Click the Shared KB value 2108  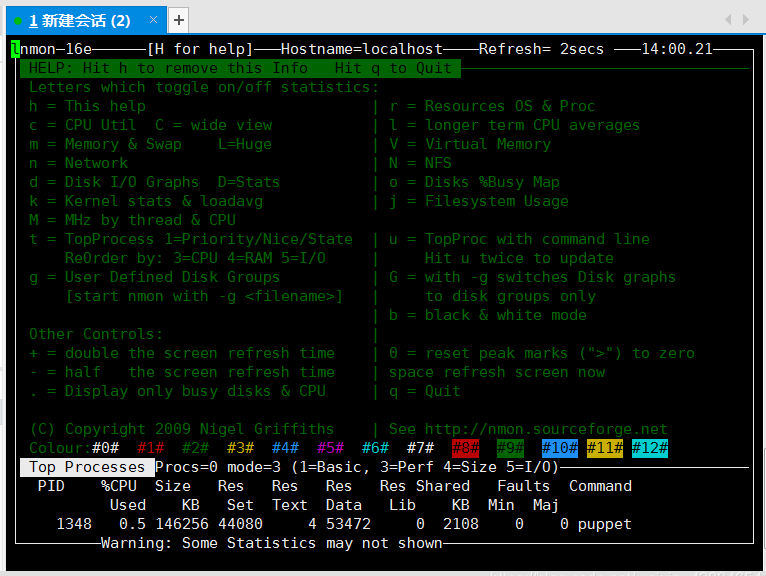[x=461, y=524]
